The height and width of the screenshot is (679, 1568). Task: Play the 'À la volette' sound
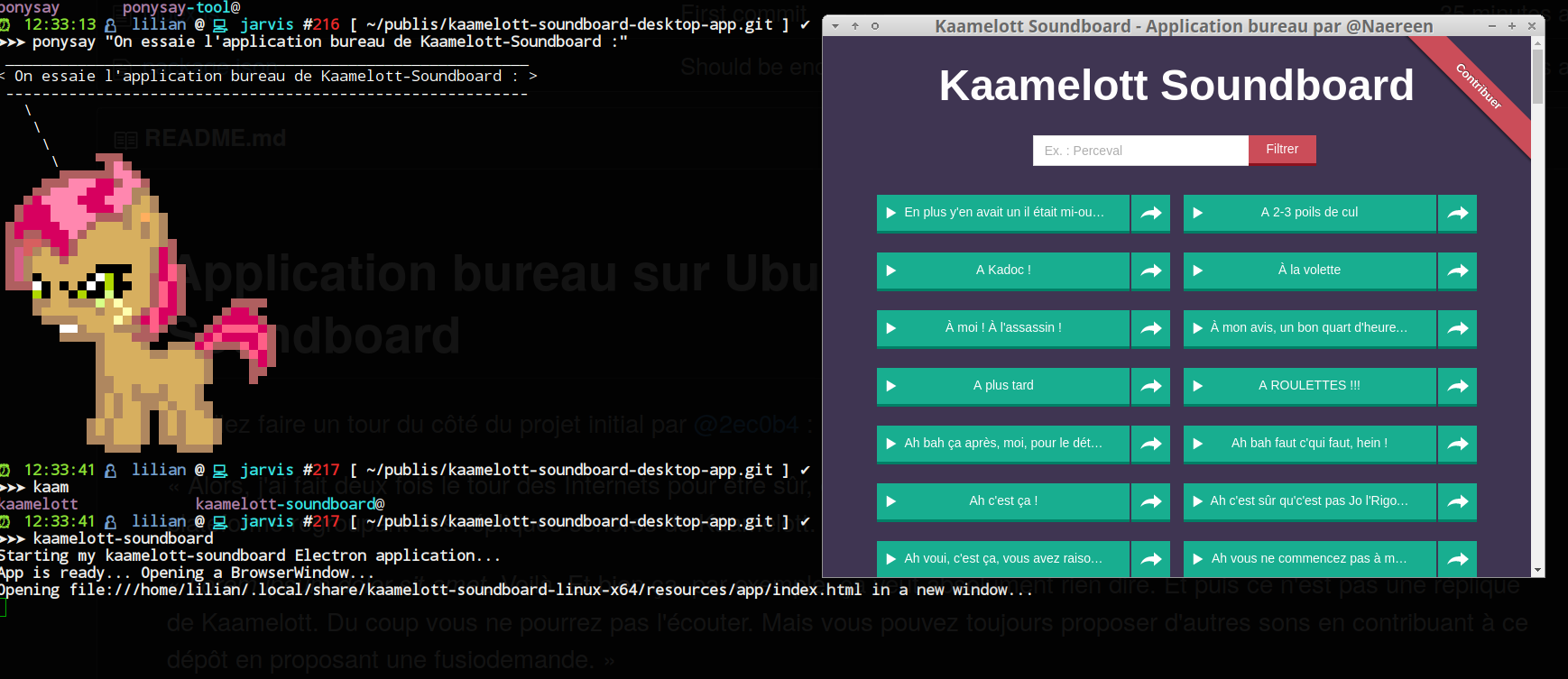pyautogui.click(x=1309, y=271)
